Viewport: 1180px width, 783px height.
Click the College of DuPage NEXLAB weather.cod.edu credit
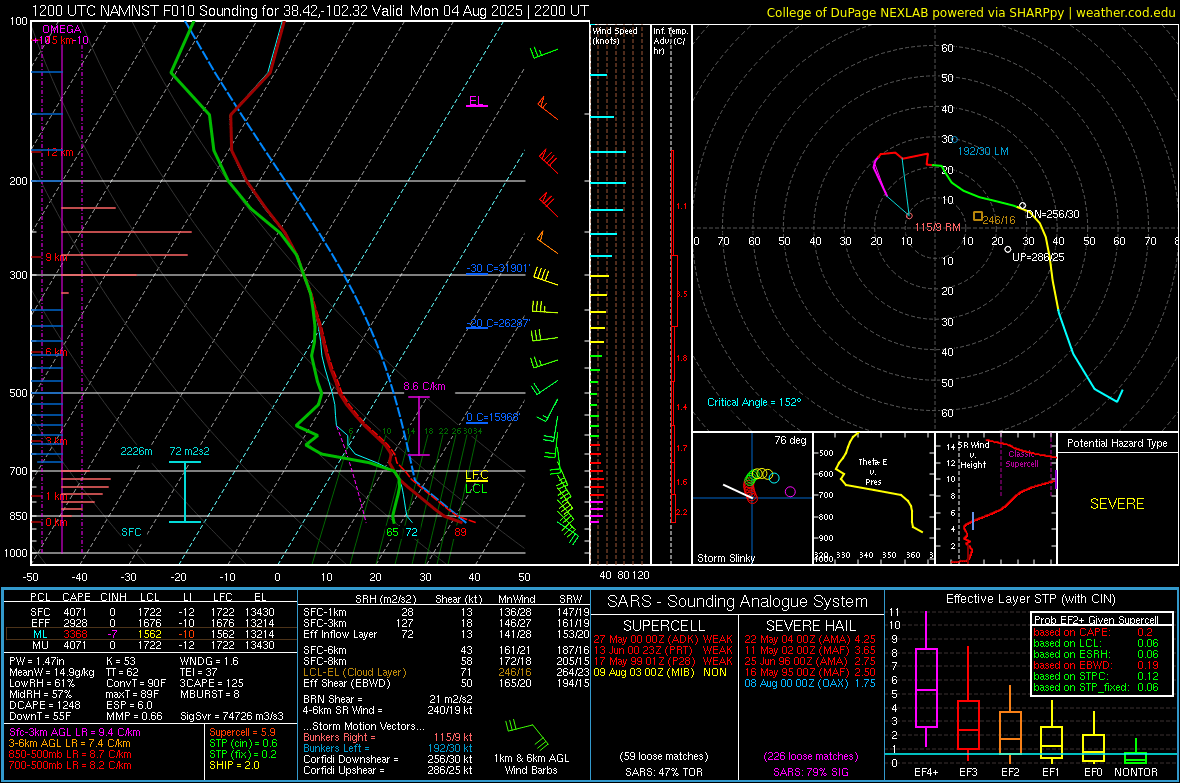tap(970, 12)
